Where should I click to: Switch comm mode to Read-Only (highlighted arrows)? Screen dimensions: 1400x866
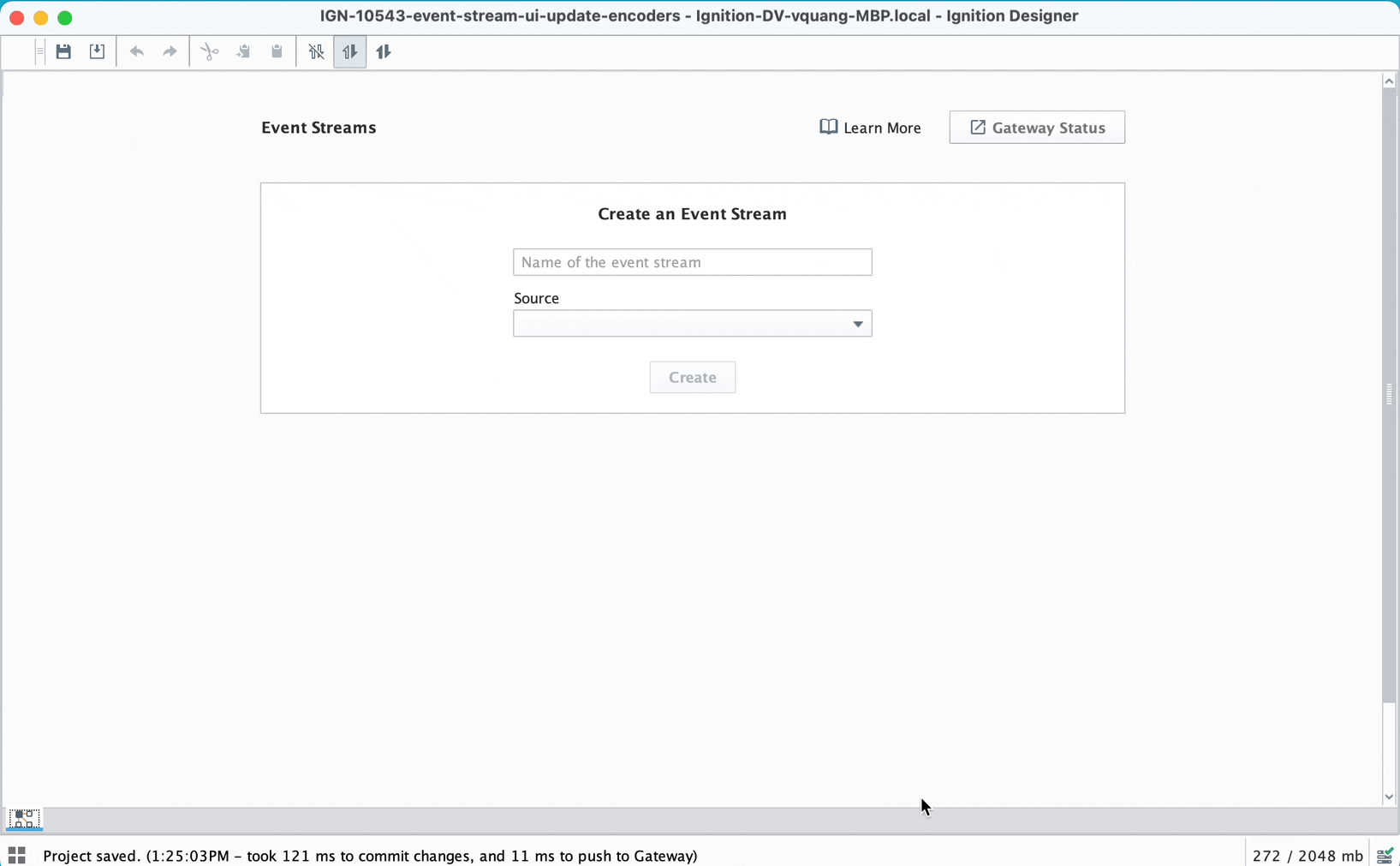349,51
